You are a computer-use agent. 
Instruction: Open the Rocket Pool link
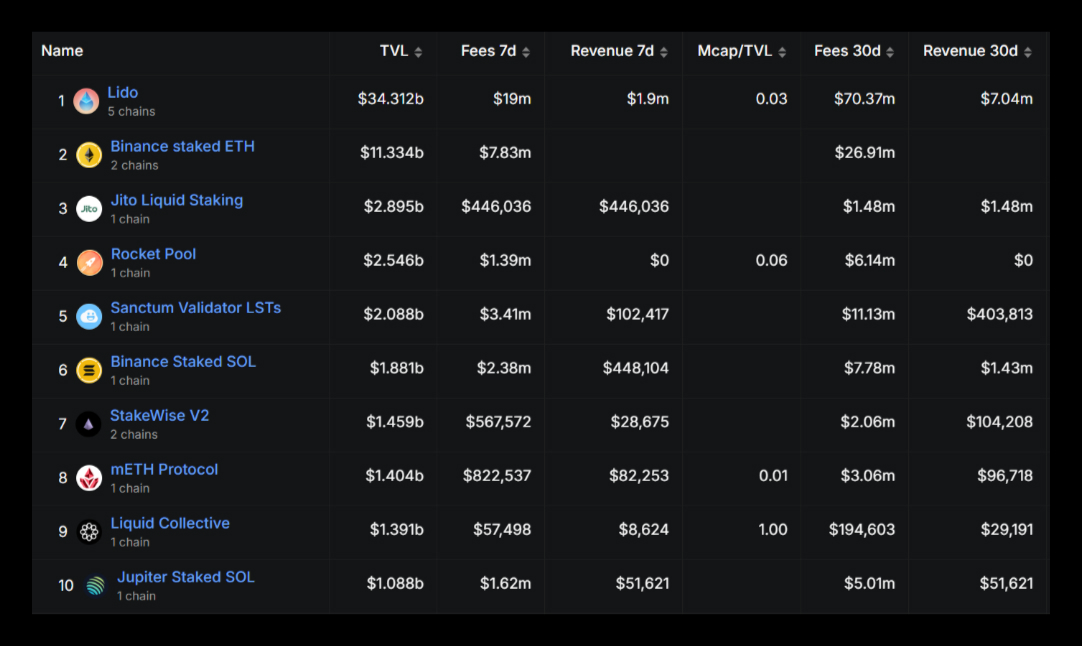pyautogui.click(x=153, y=254)
